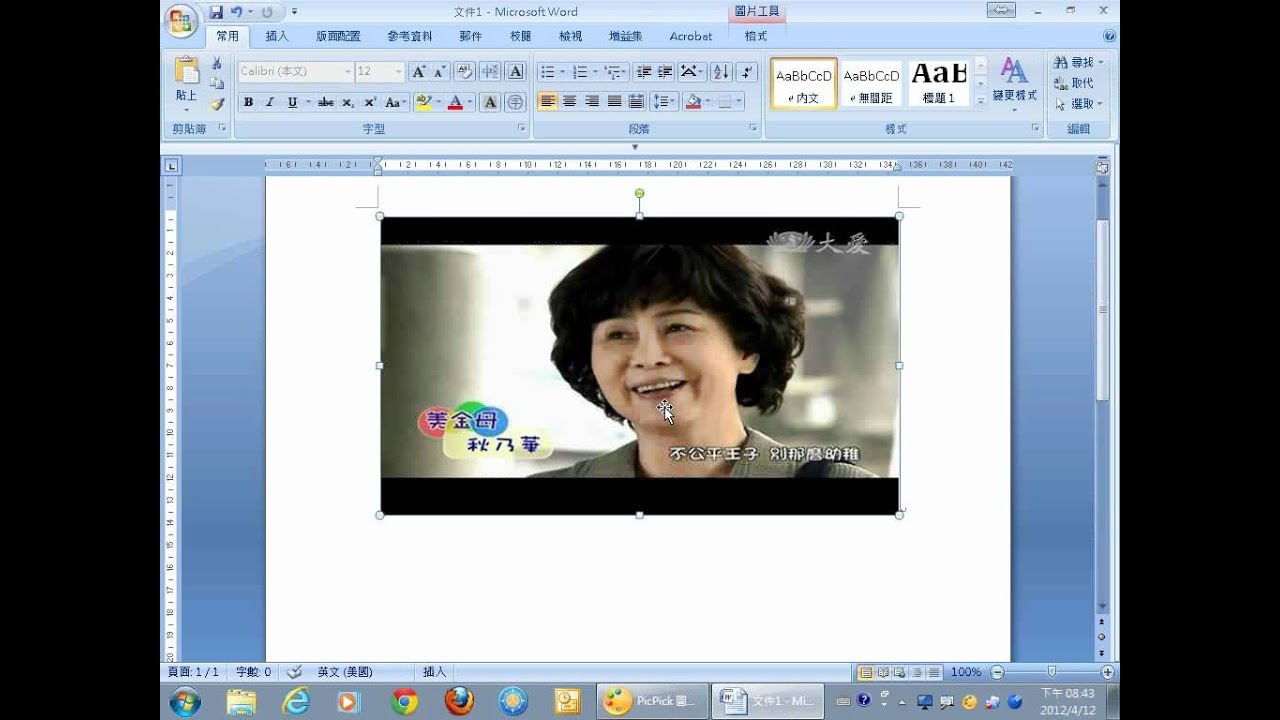Image resolution: width=1280 pixels, height=720 pixels.
Task: Apply the 無間距 style
Action: [871, 84]
